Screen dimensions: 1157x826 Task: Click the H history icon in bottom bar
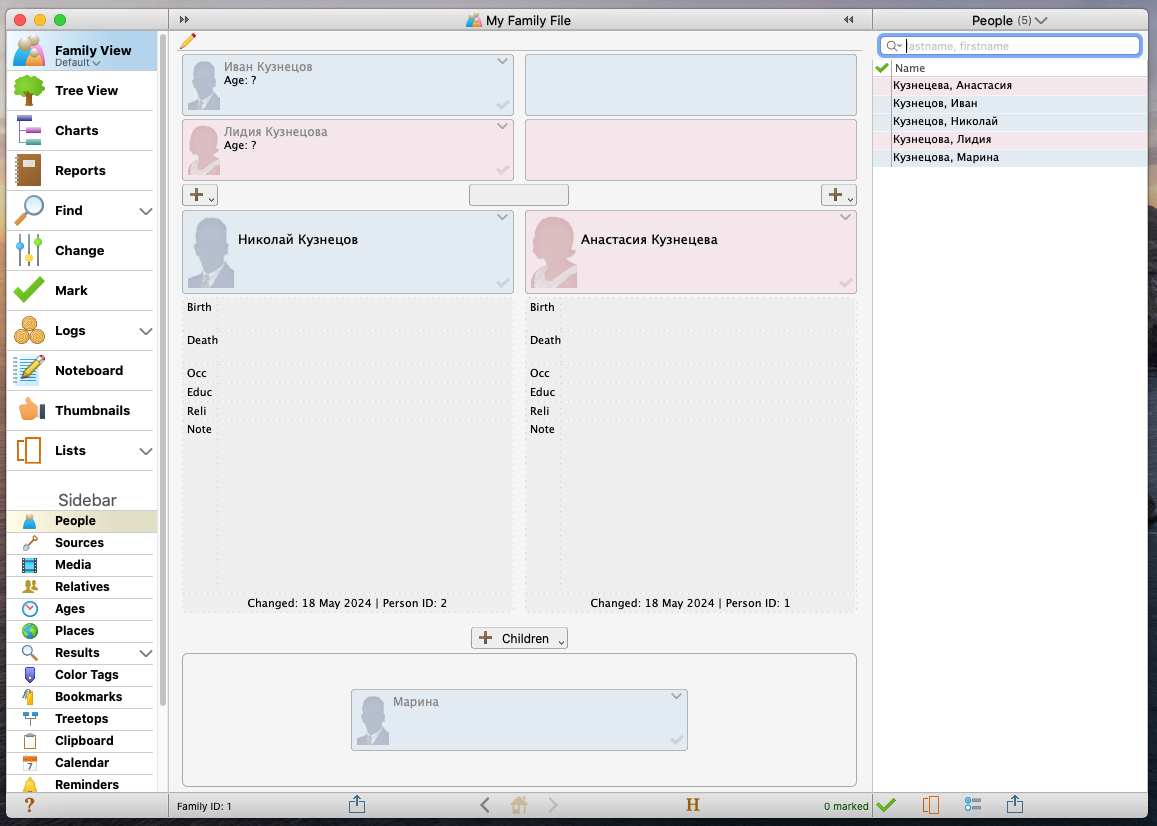click(x=692, y=805)
